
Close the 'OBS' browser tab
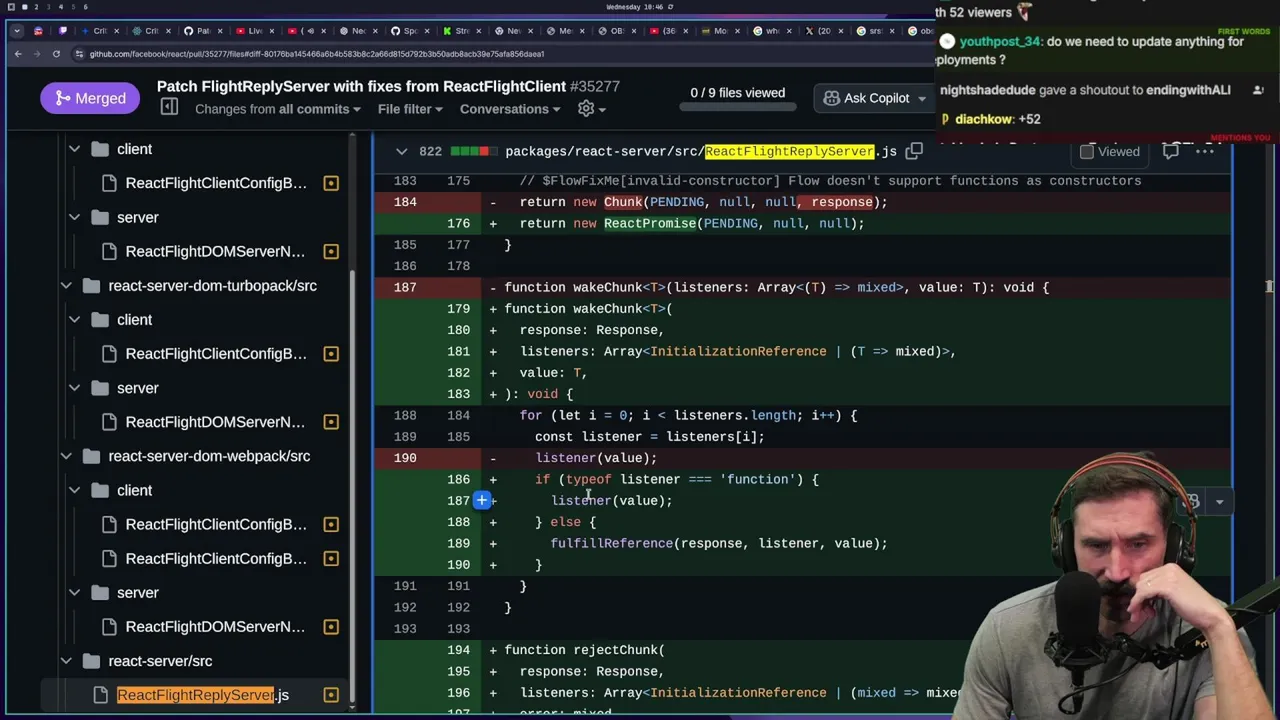click(636, 31)
